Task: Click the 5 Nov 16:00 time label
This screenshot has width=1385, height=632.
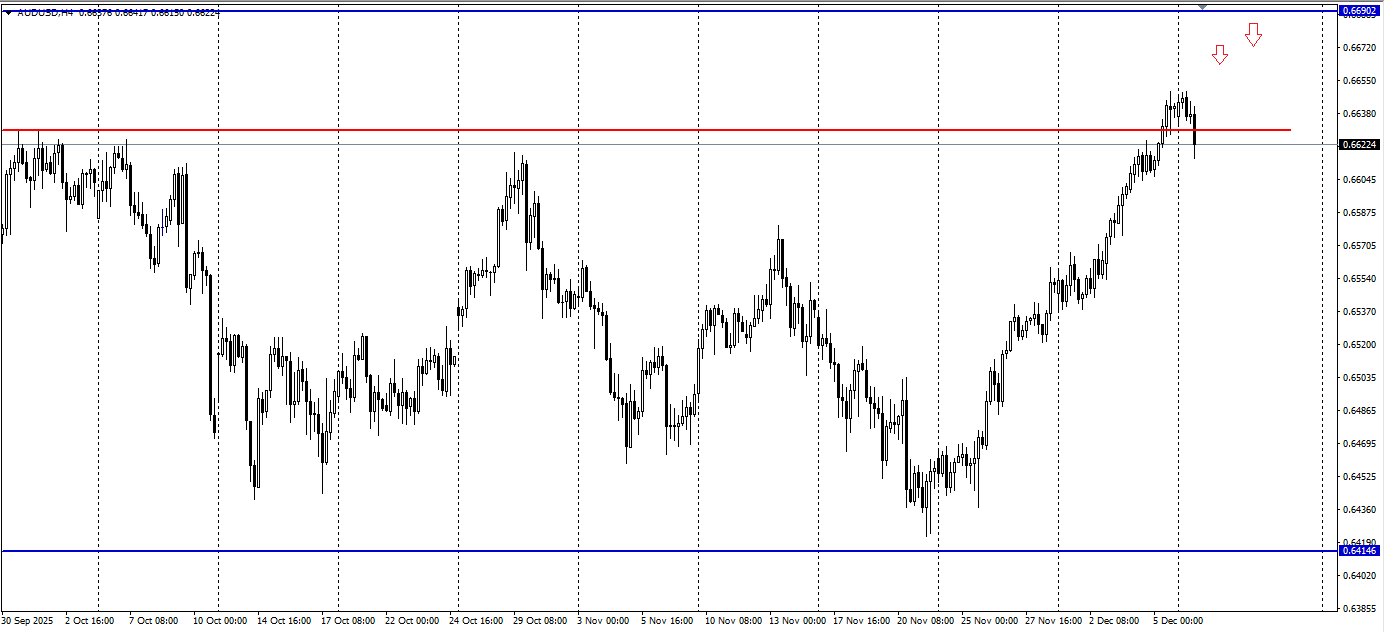Action: (x=667, y=621)
